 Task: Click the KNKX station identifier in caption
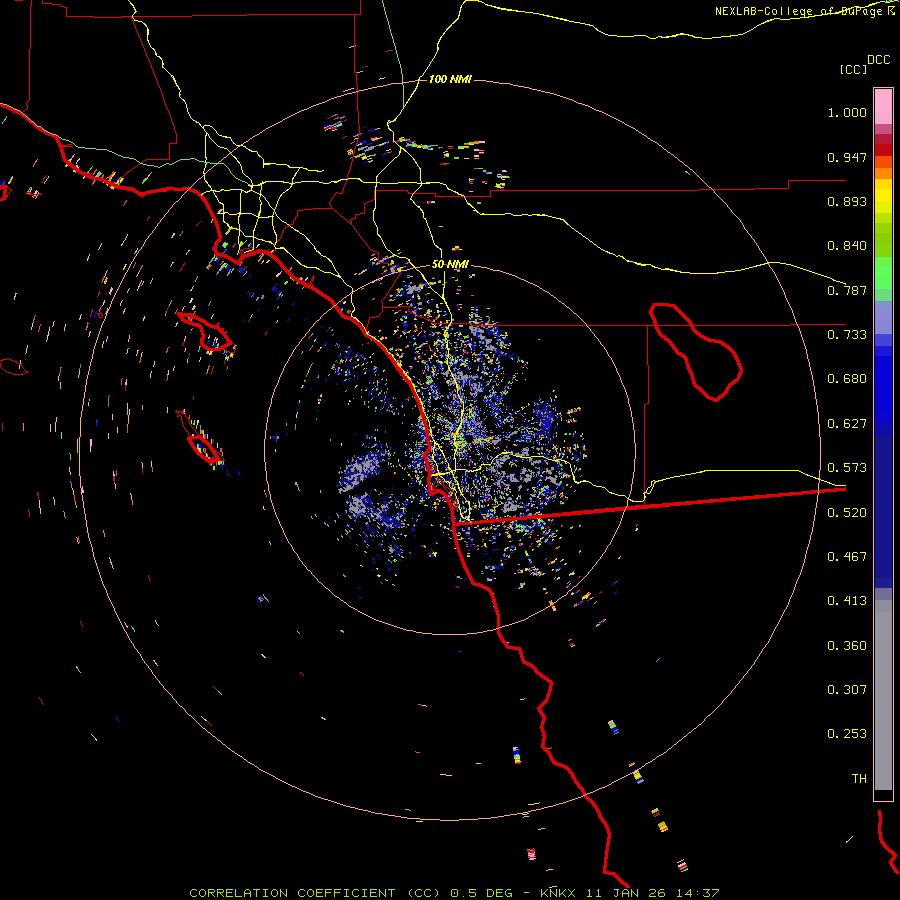point(557,893)
